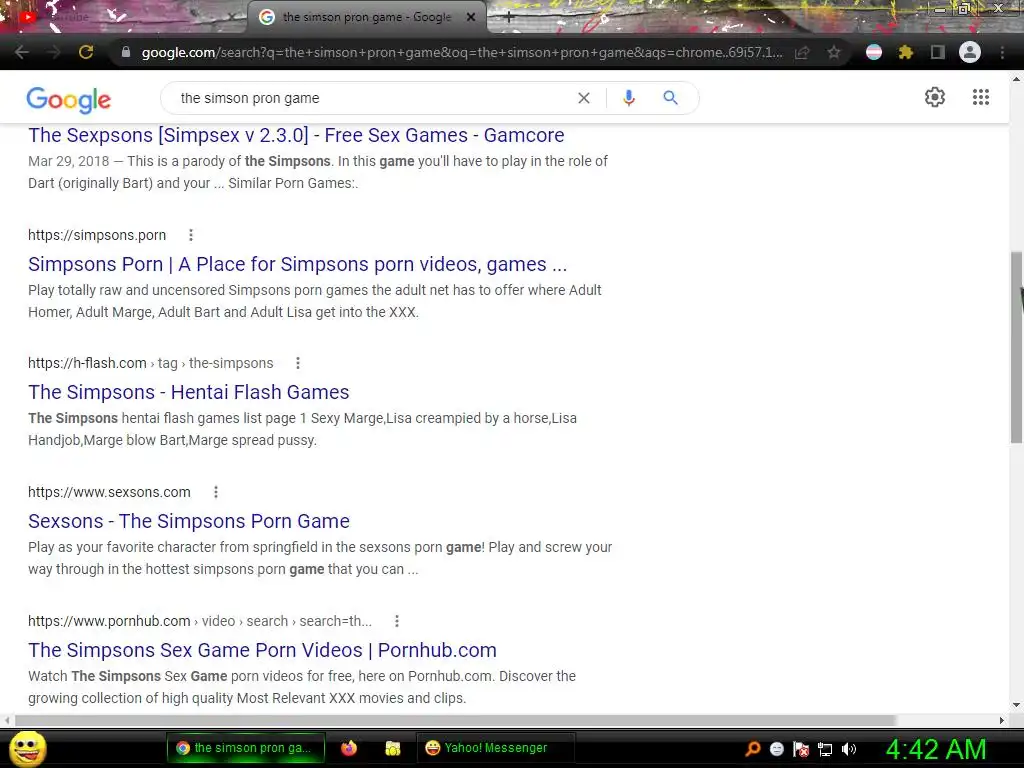1024x768 pixels.
Task: Restore down the Chrome window
Action: point(964,9)
